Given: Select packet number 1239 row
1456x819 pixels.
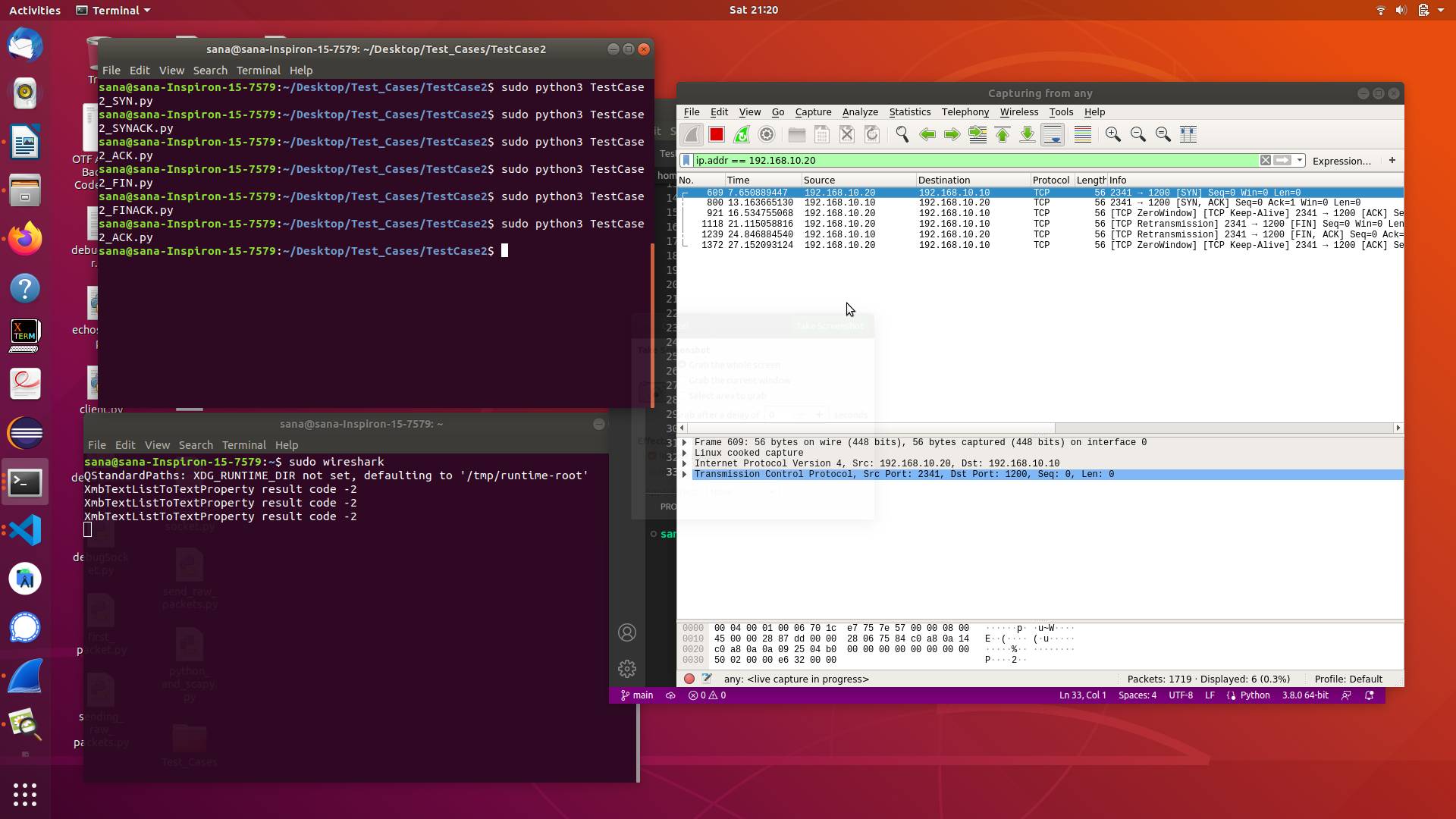Looking at the screenshot, I should [1040, 235].
